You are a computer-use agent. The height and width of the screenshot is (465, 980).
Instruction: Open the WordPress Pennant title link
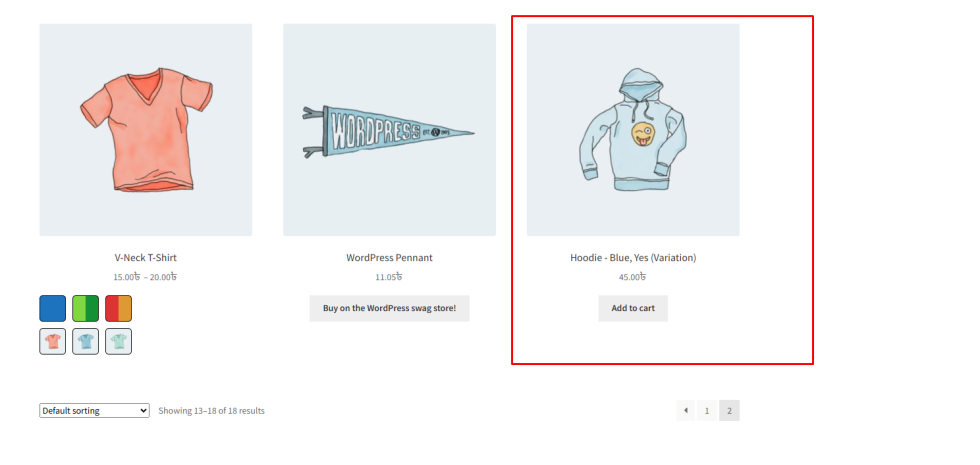389,258
